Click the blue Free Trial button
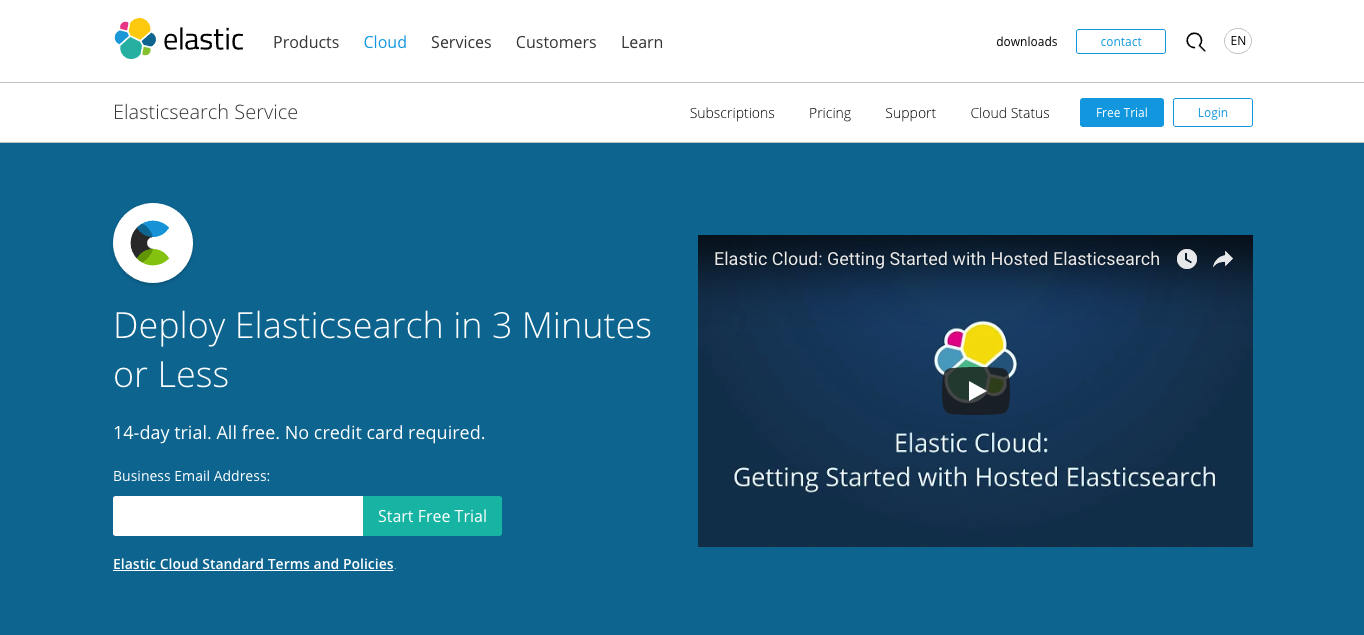This screenshot has width=1364, height=635. pos(1122,113)
